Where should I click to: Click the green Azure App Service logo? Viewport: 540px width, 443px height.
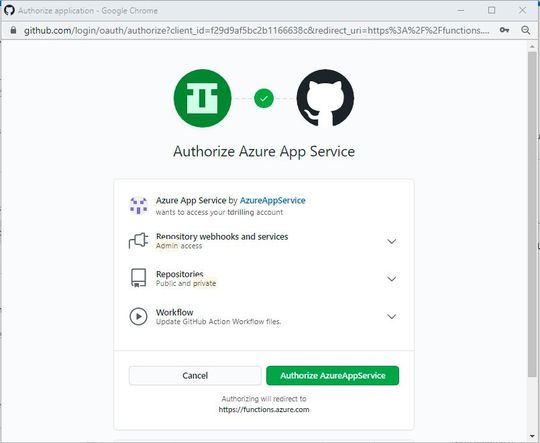(202, 98)
